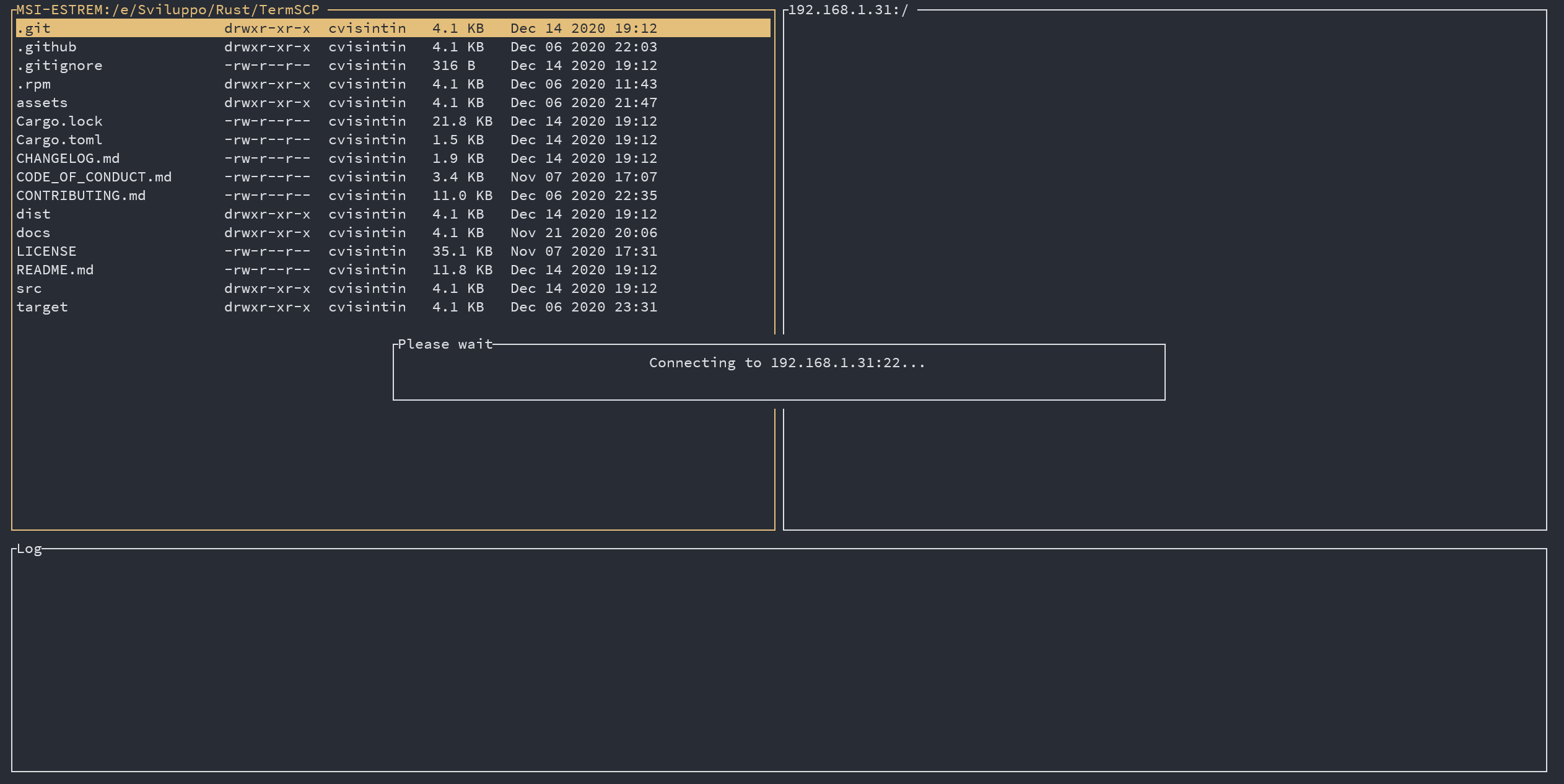The height and width of the screenshot is (784, 1564).
Task: Click the LICENSE file row
Action: click(46, 251)
